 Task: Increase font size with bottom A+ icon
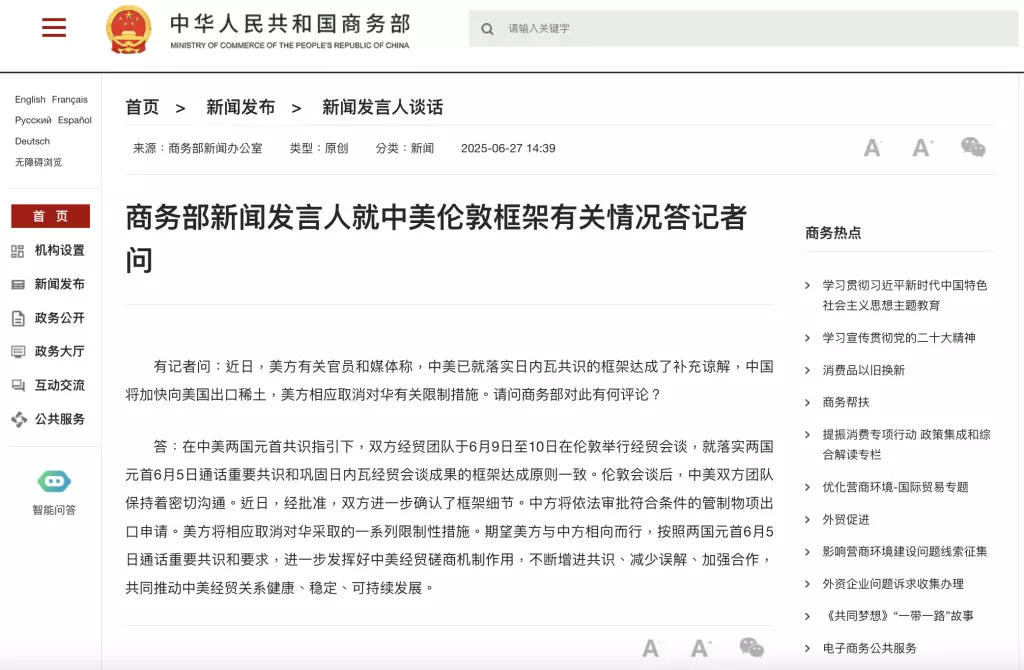coord(701,648)
